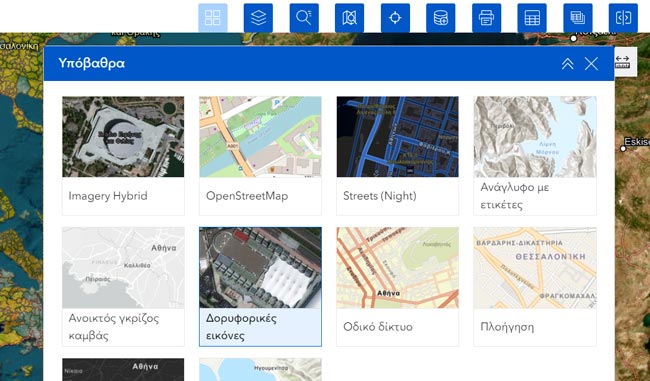This screenshot has height=381, width=650.
Task: Select the Imagery Hybrid thumbnail
Action: (123, 137)
